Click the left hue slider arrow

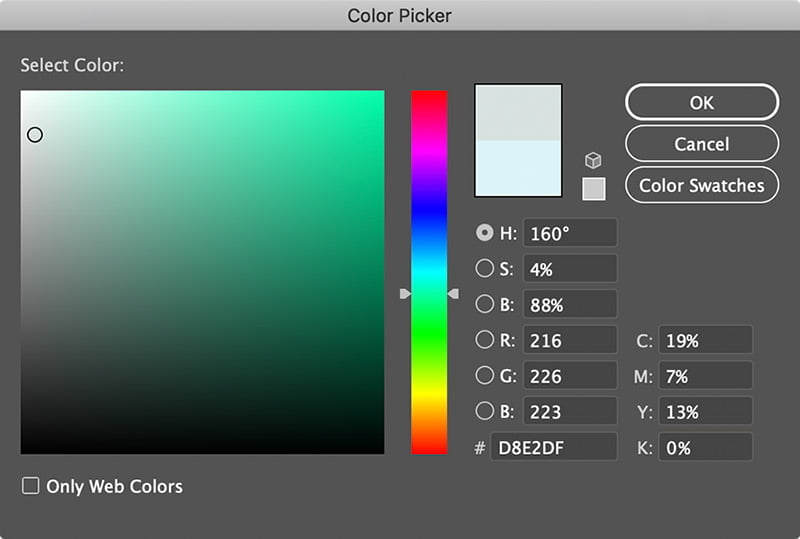[x=405, y=294]
